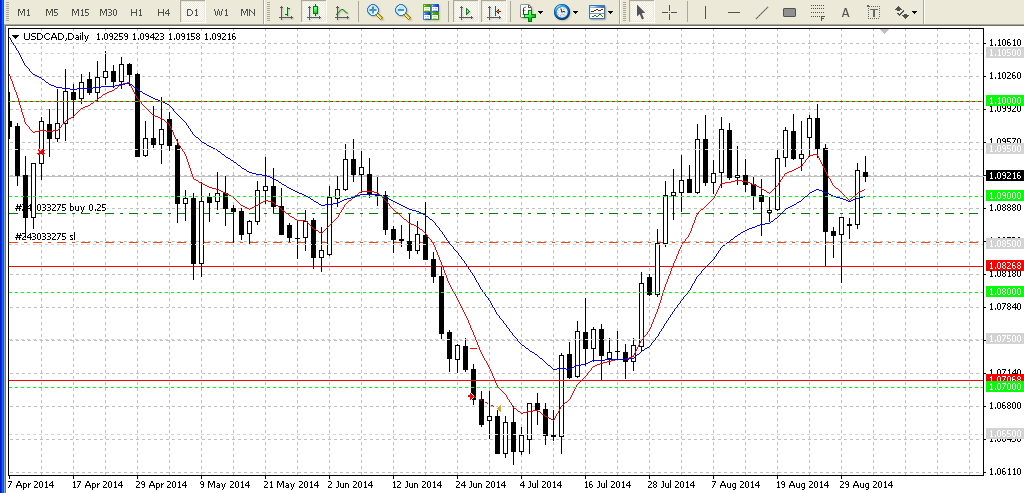Tile chart windows
1024x493 pixels.
pyautogui.click(x=431, y=12)
